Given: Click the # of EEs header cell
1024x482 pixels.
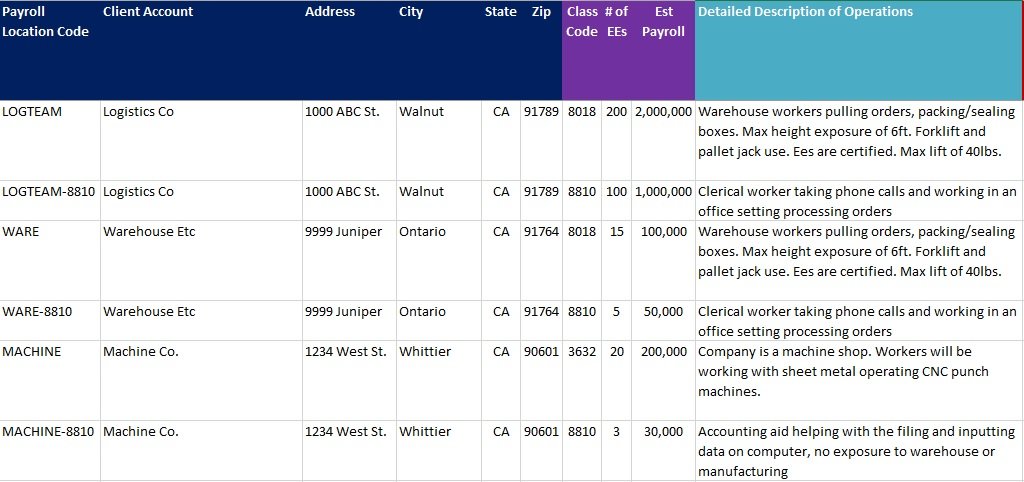Looking at the screenshot, I should 616,50.
